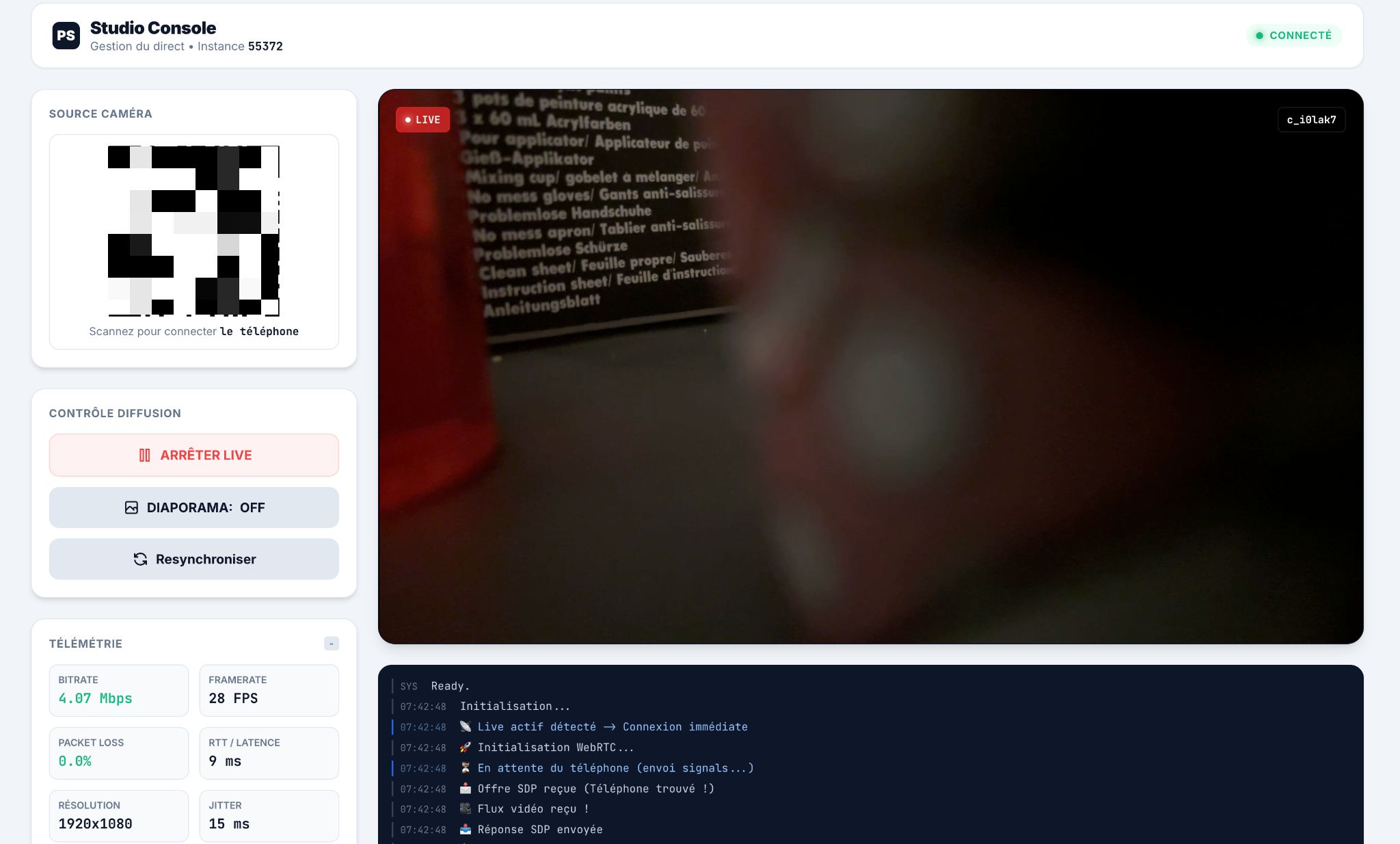Click the red LIVE badge on video

click(422, 120)
